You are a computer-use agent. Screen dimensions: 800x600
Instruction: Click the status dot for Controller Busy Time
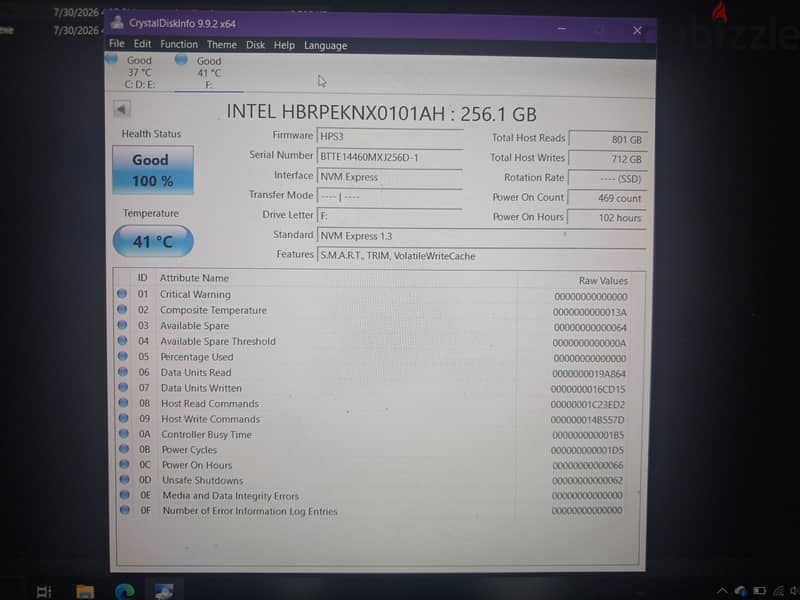pyautogui.click(x=123, y=433)
